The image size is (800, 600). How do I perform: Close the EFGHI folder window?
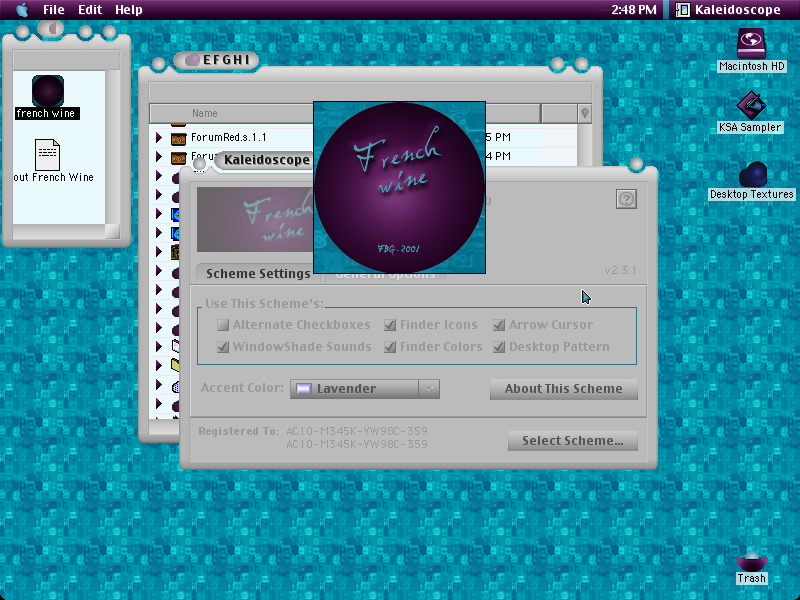[x=159, y=64]
